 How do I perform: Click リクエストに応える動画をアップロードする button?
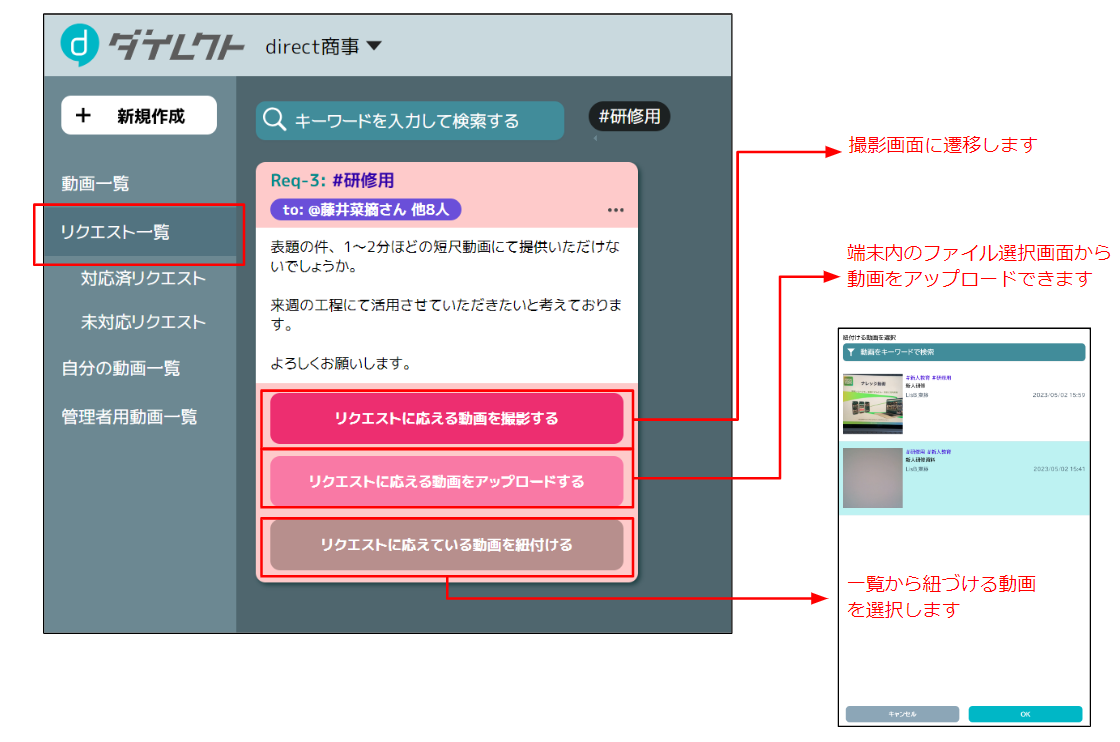[446, 481]
